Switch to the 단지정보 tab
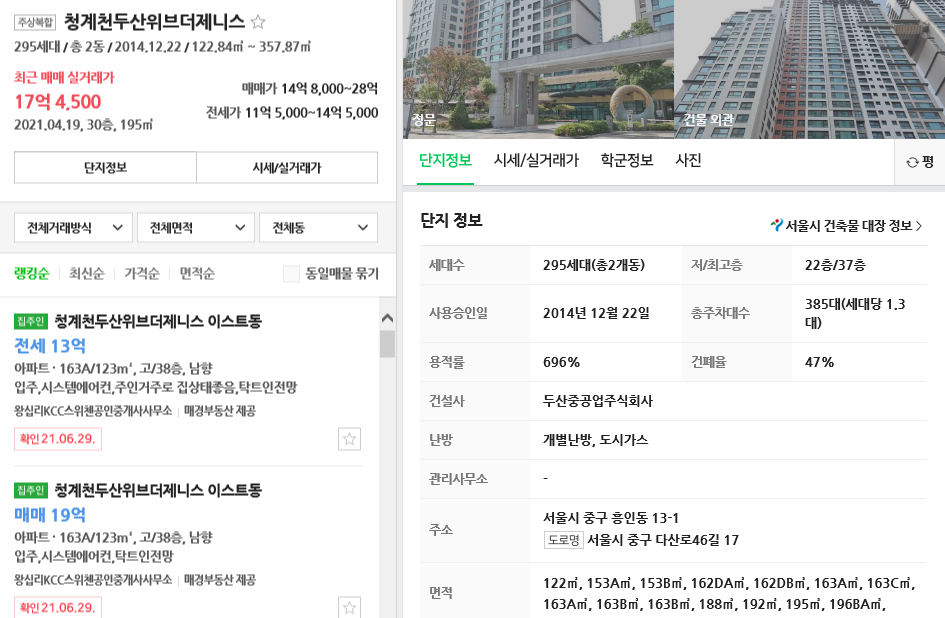The image size is (945, 618). click(x=445, y=160)
